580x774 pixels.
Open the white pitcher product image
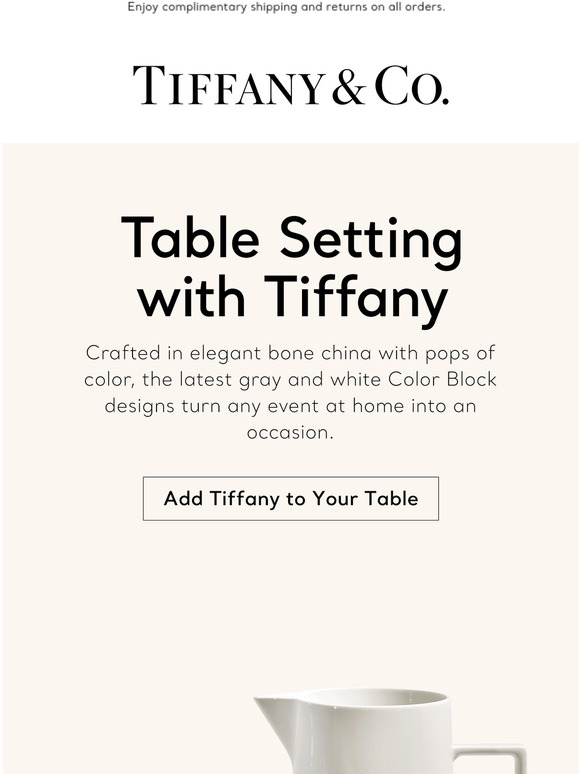click(x=390, y=732)
